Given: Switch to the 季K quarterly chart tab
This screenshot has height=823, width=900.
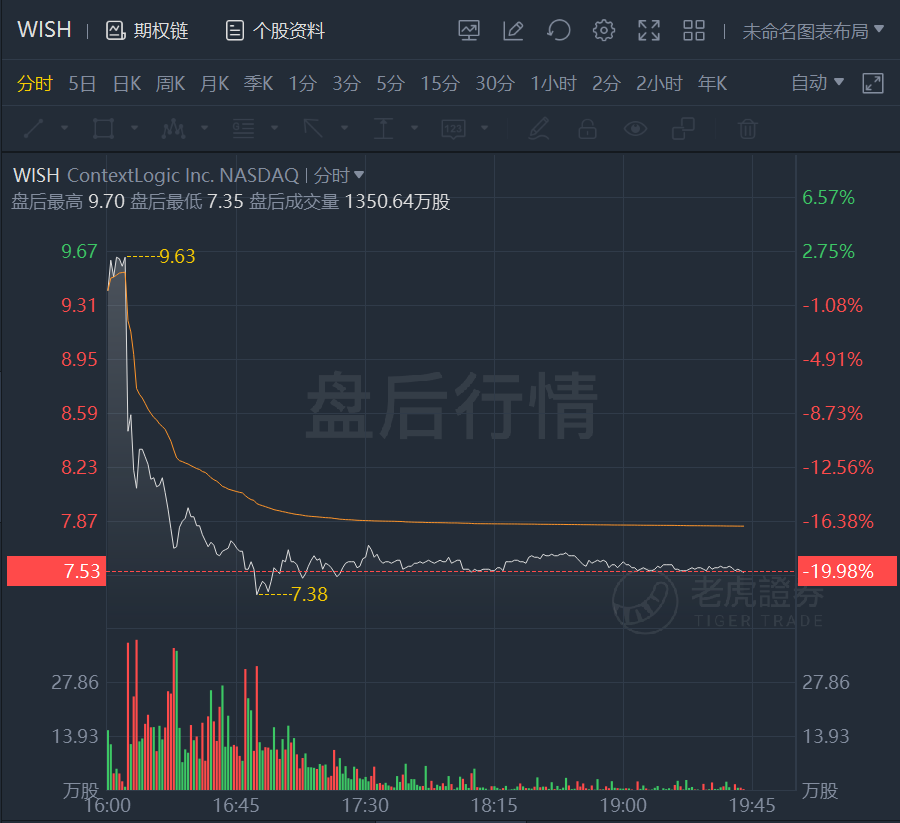Looking at the screenshot, I should [x=258, y=84].
